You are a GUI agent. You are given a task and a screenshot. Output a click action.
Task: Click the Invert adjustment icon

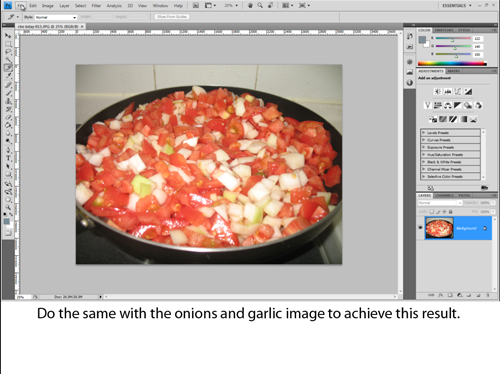tap(433, 119)
